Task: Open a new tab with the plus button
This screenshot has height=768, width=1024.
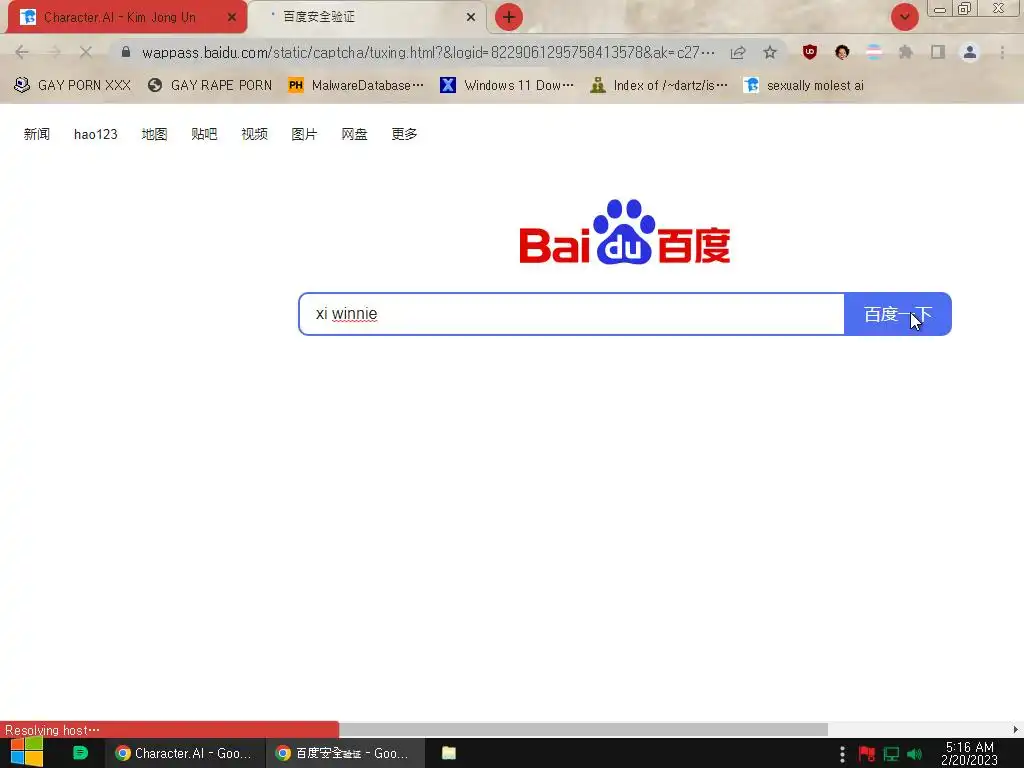Action: coord(509,18)
